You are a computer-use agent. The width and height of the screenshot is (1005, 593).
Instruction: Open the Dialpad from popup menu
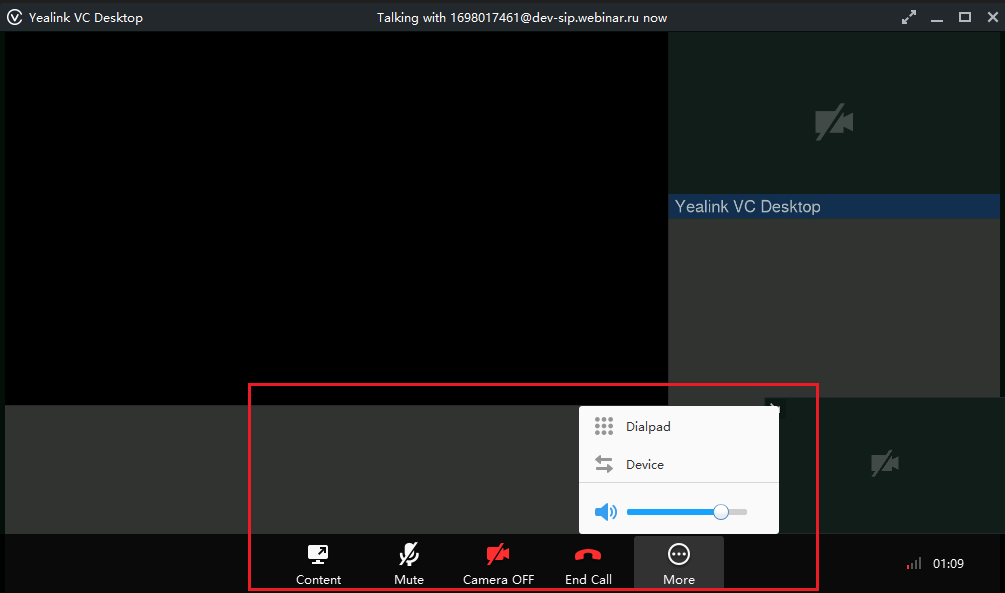pos(679,426)
